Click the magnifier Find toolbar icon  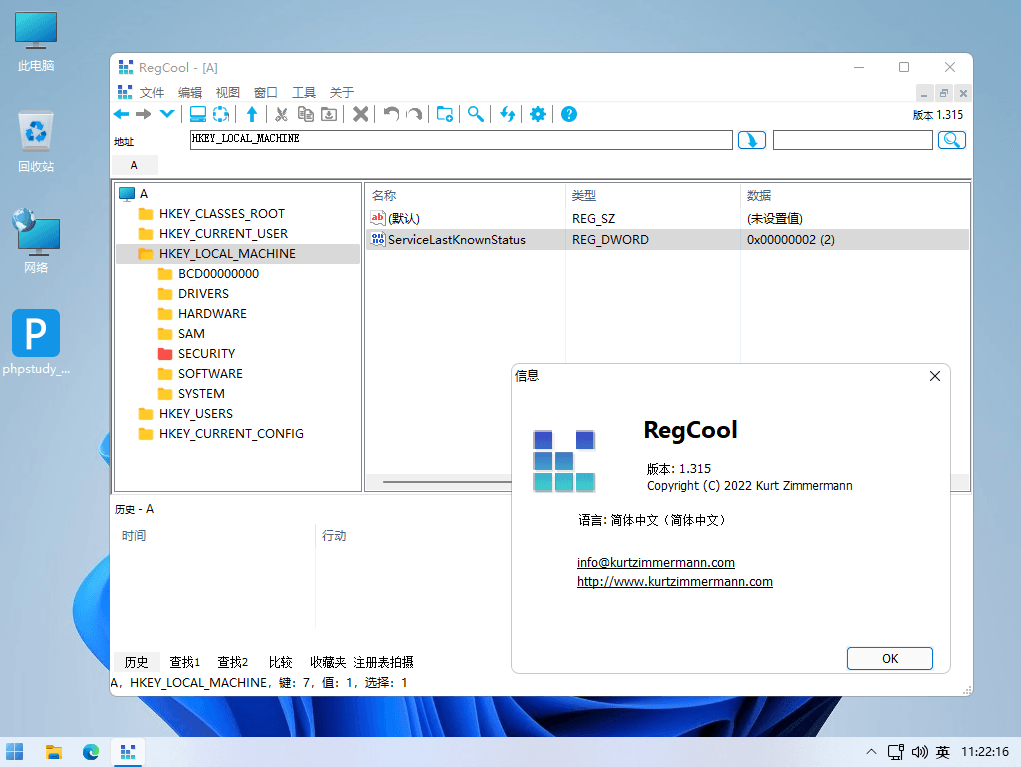point(476,115)
